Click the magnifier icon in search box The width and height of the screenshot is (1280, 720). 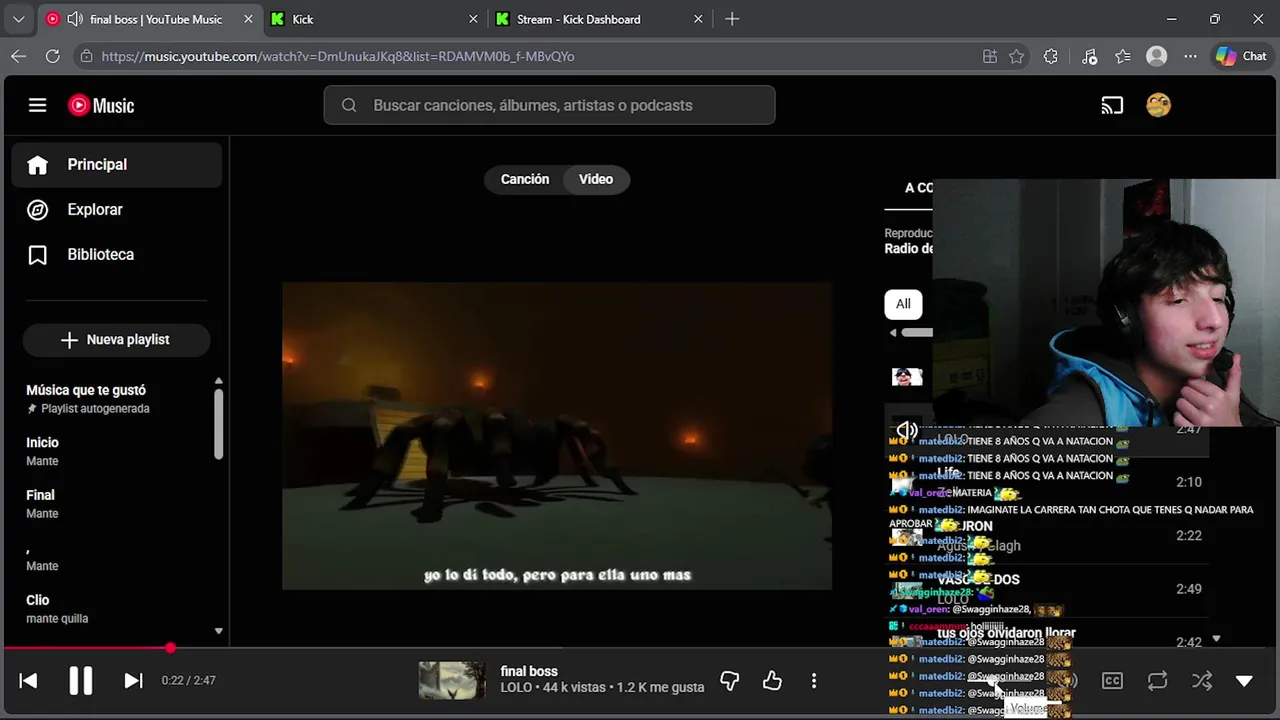349,105
